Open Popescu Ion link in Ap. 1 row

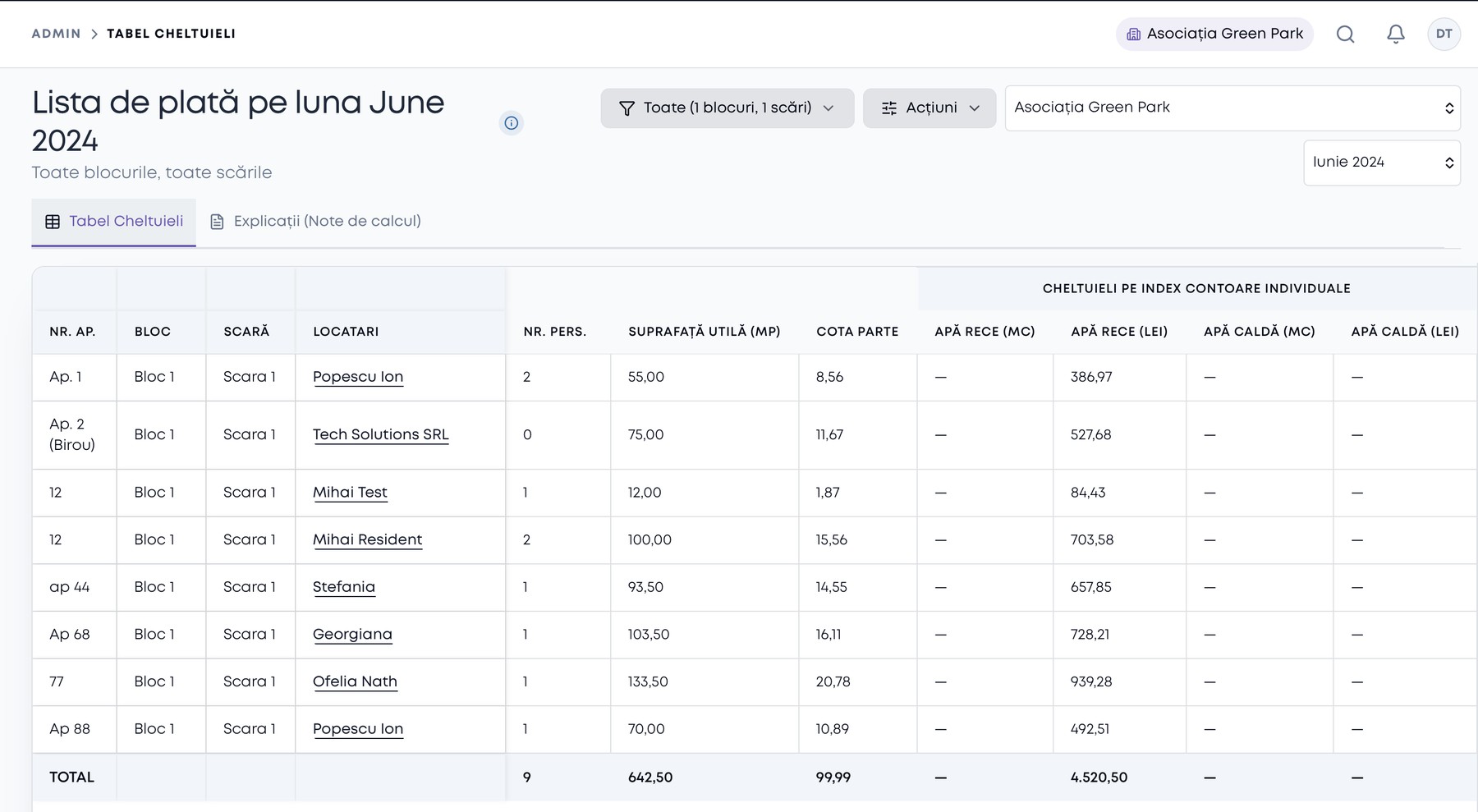[358, 377]
